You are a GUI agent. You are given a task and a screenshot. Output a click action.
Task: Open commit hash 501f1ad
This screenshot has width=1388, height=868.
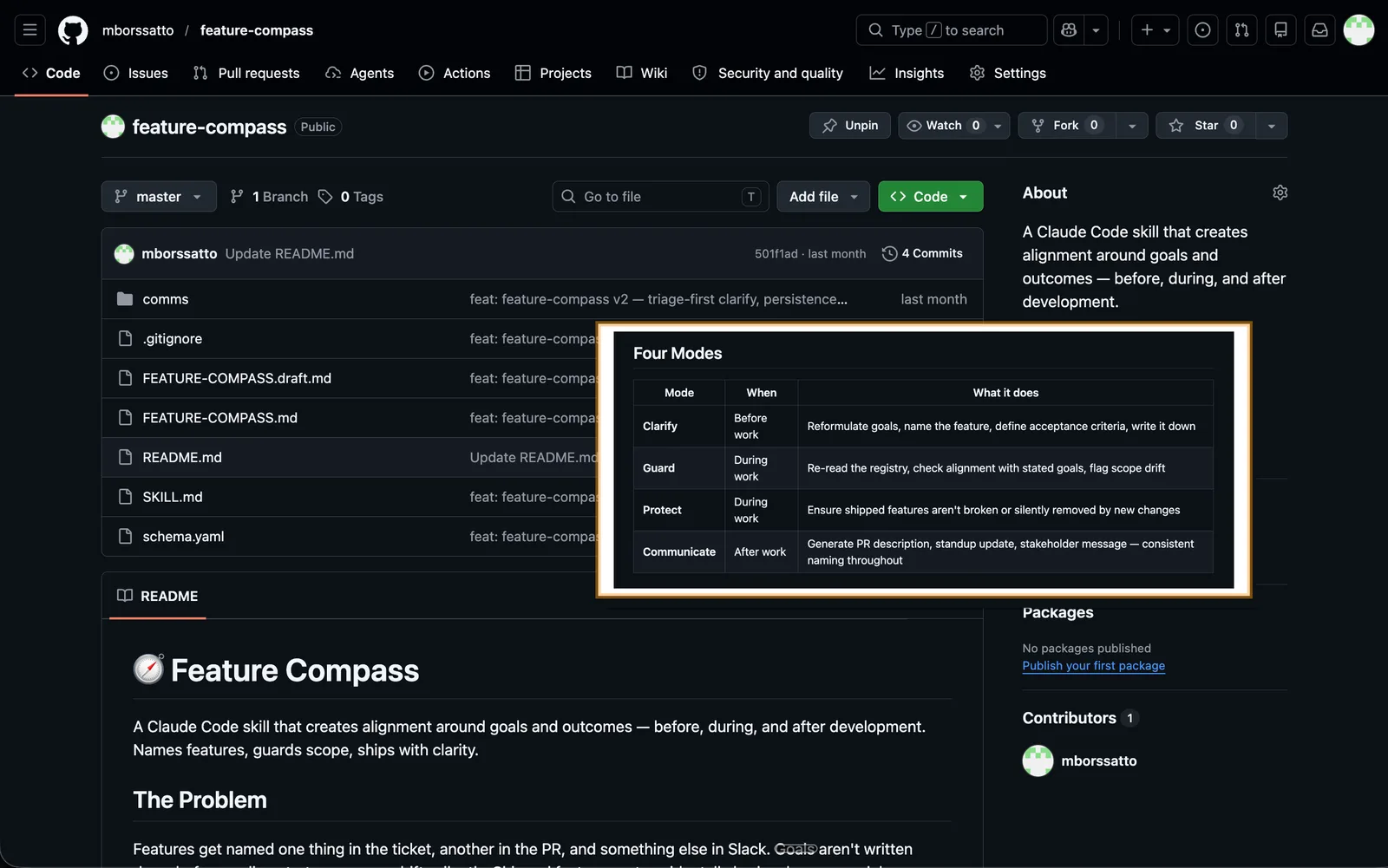776,254
